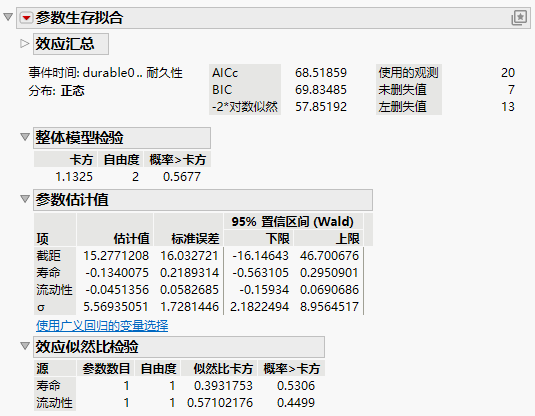Screen dimensions: 535x416
Task: Click the bookmark star icon in 参数生存拟合 header
Action: [519, 17]
